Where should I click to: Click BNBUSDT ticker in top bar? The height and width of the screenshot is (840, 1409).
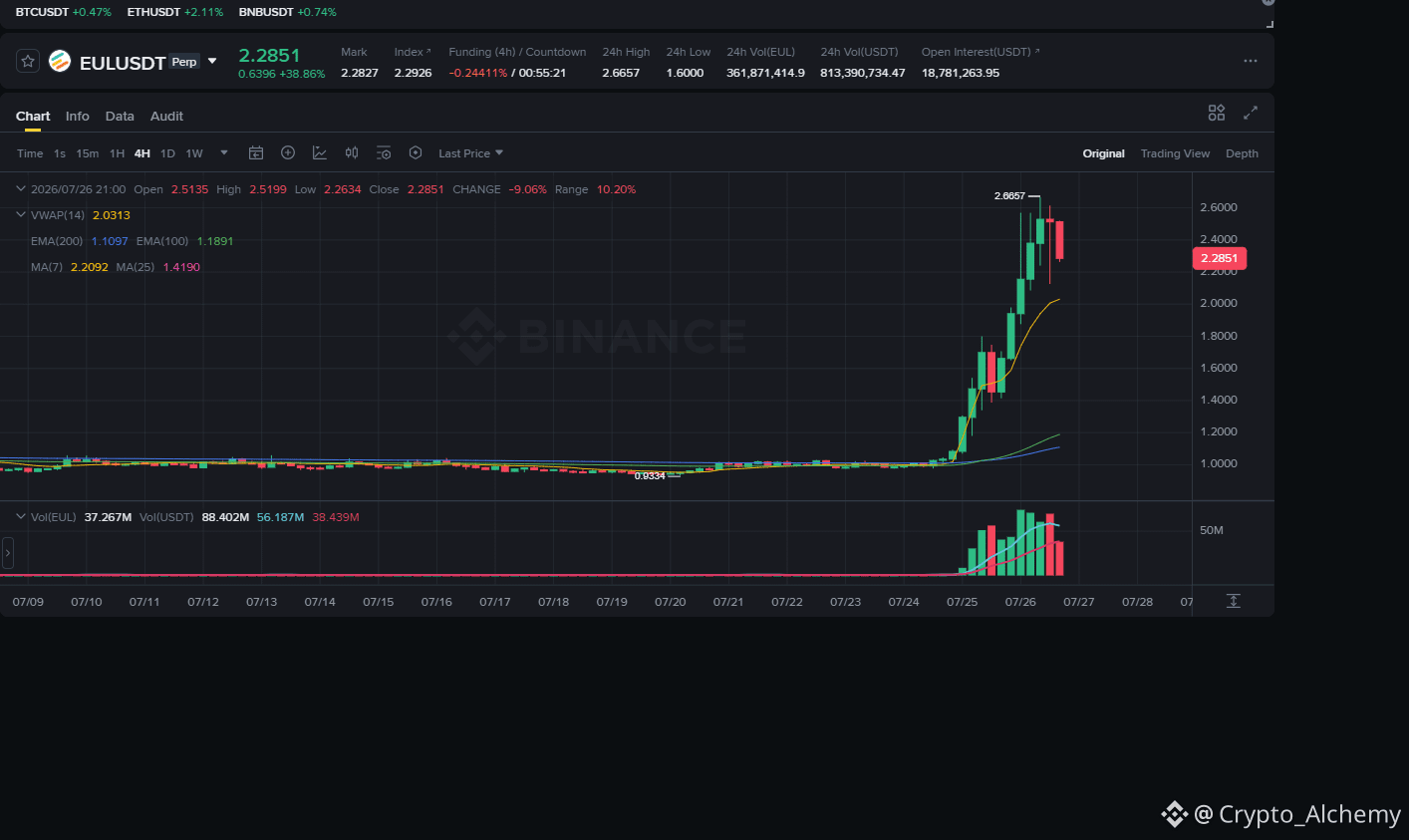(x=288, y=12)
